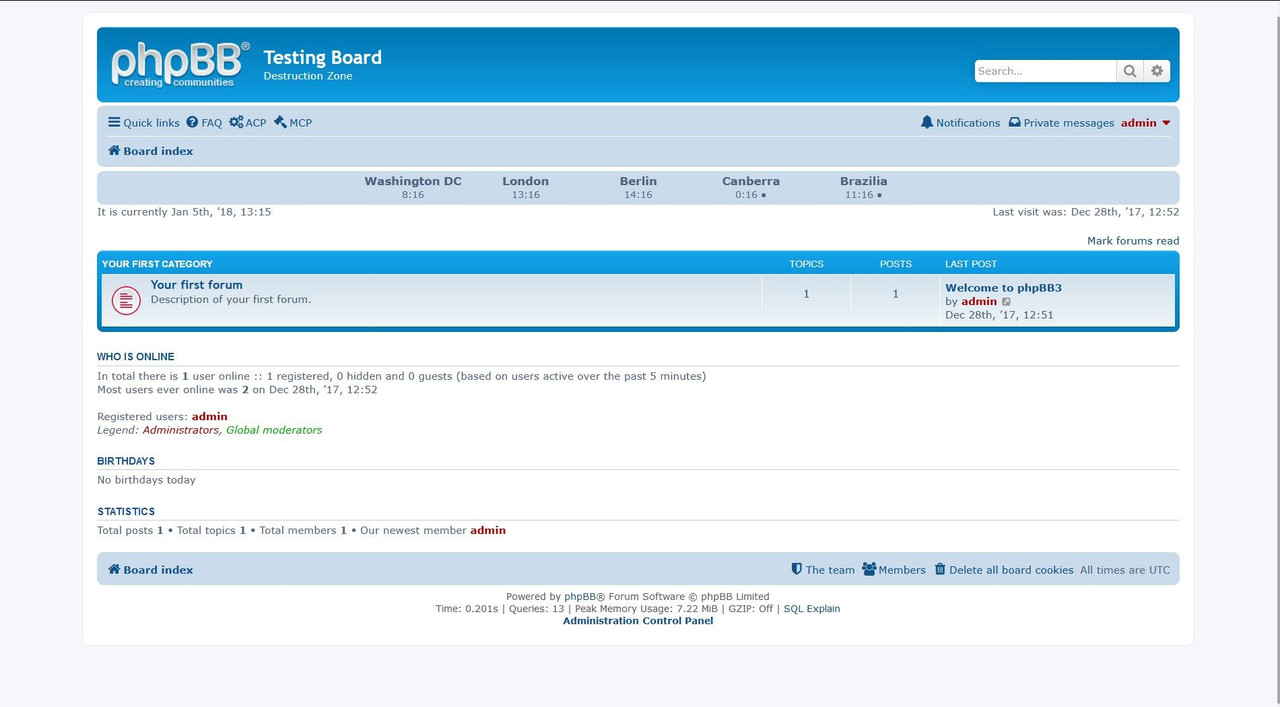Click the MCP gavel icon
1280x707 pixels.
280,122
